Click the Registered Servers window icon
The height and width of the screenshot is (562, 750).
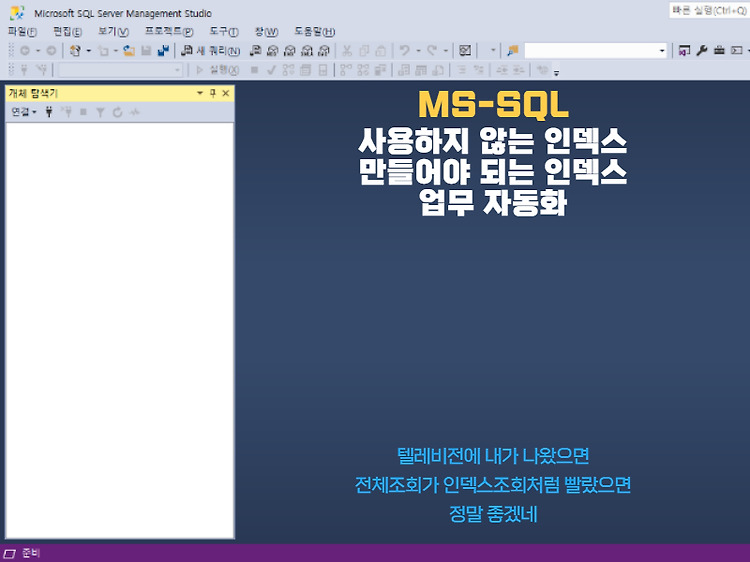tap(684, 50)
